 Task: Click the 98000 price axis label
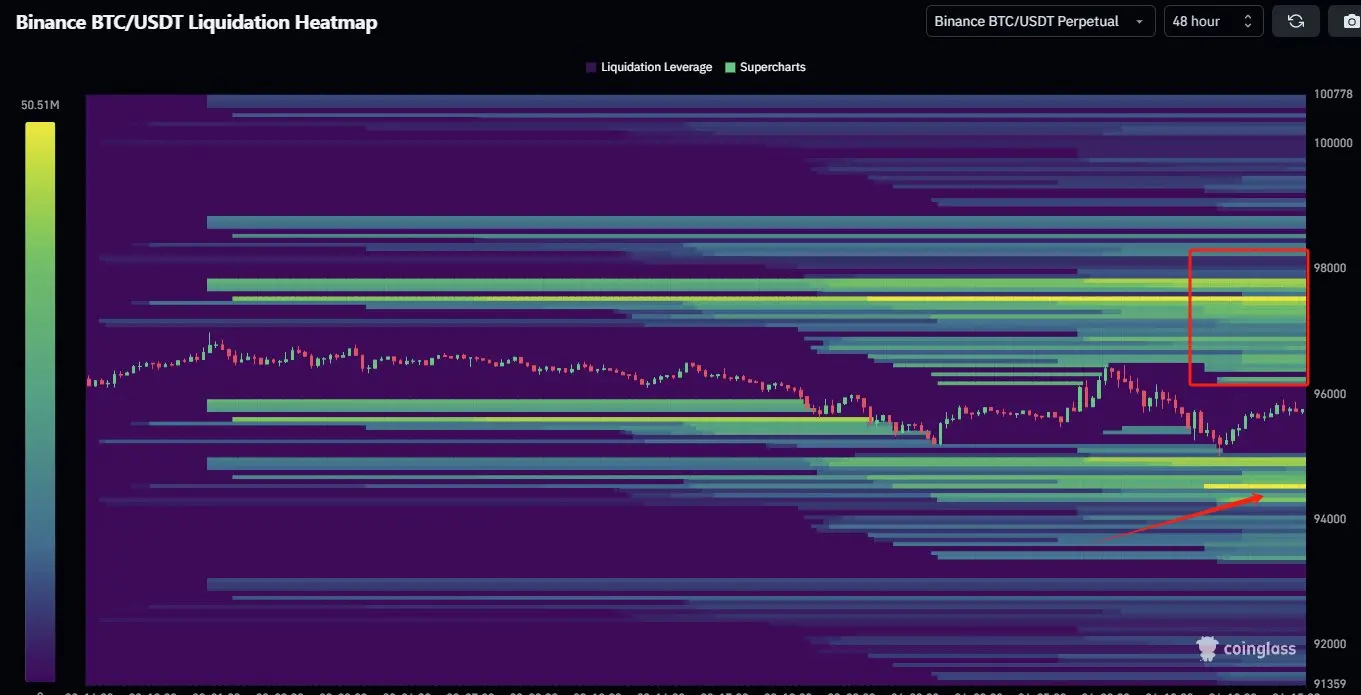pos(1330,268)
